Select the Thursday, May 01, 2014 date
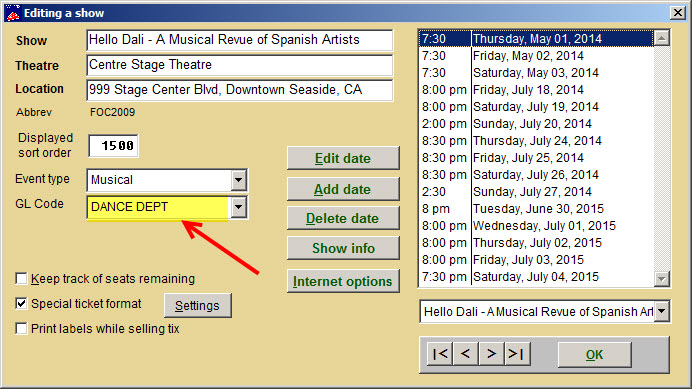The image size is (692, 389). click(x=536, y=39)
